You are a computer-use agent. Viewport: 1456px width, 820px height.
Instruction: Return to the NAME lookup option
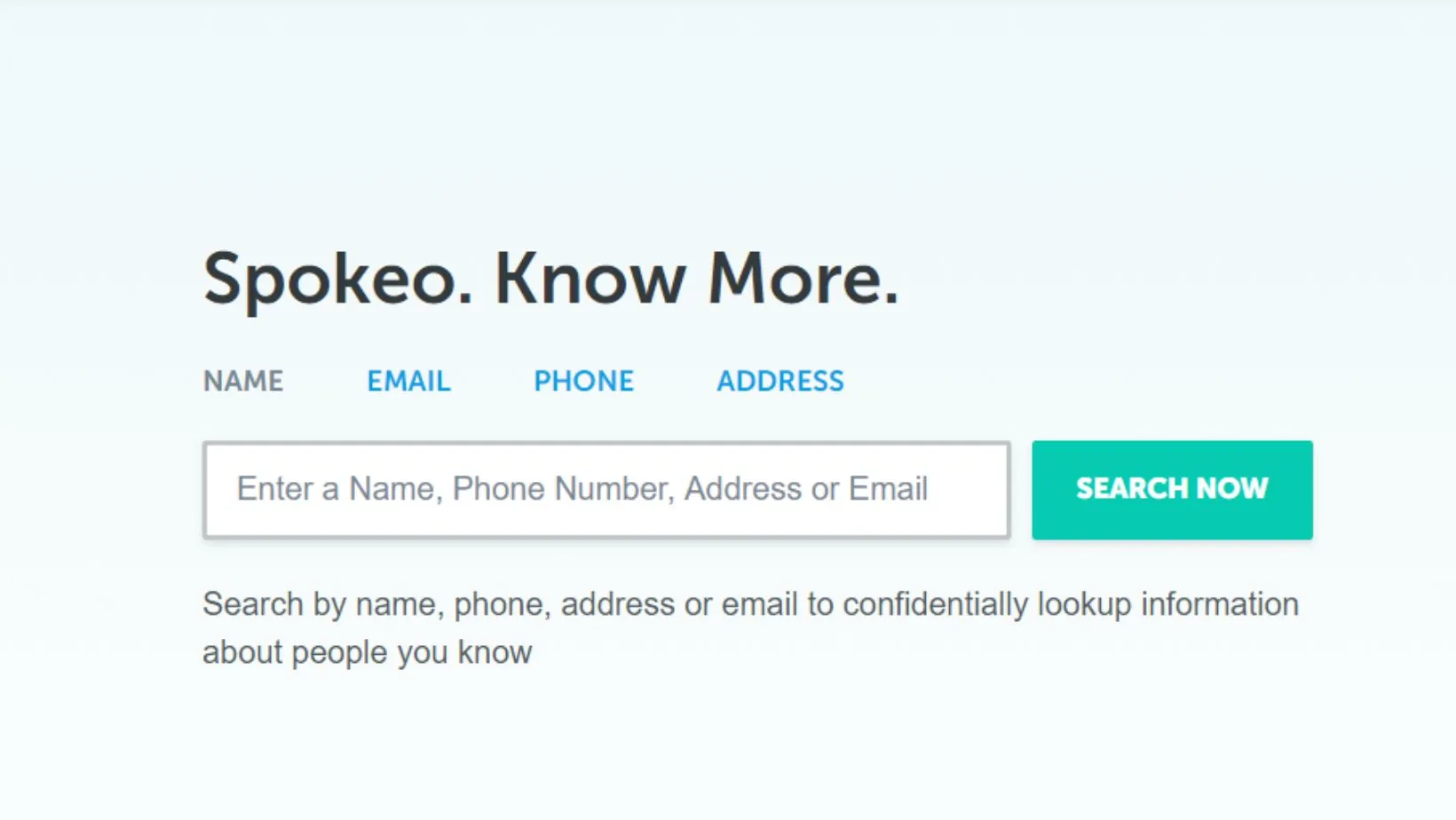pyautogui.click(x=243, y=381)
